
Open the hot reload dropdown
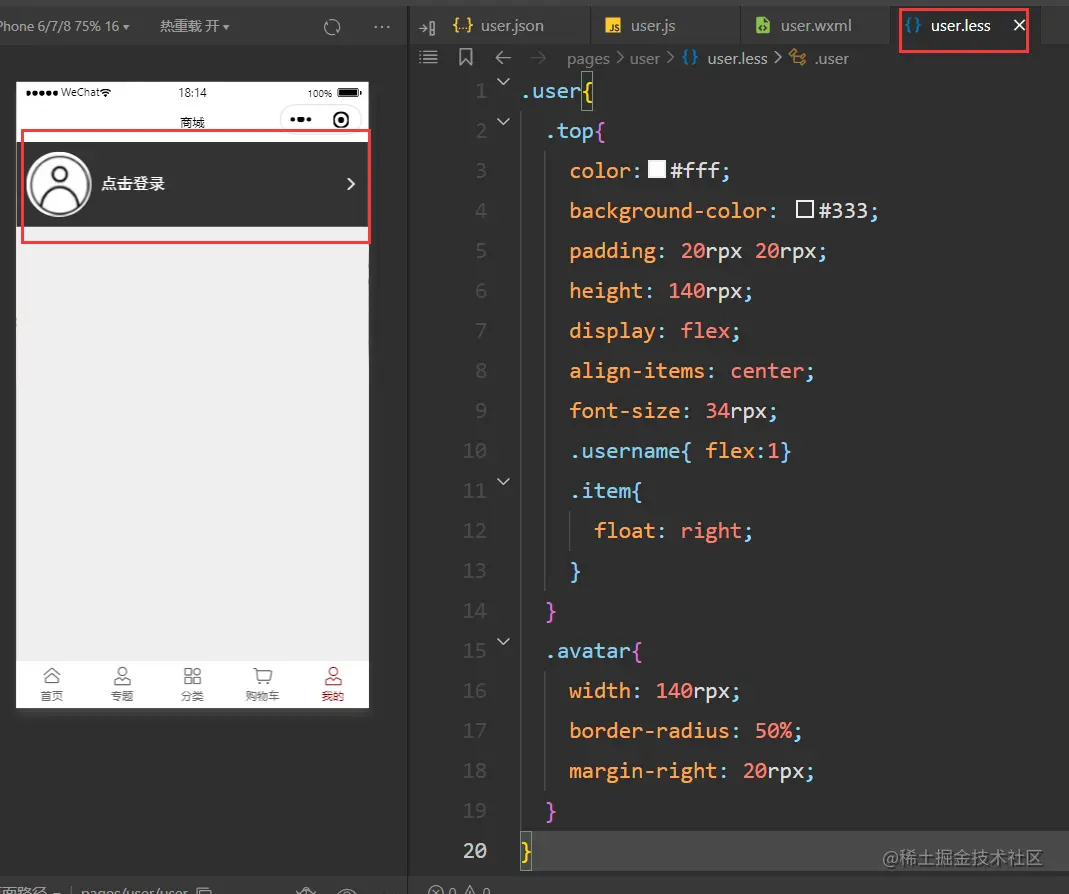(194, 26)
